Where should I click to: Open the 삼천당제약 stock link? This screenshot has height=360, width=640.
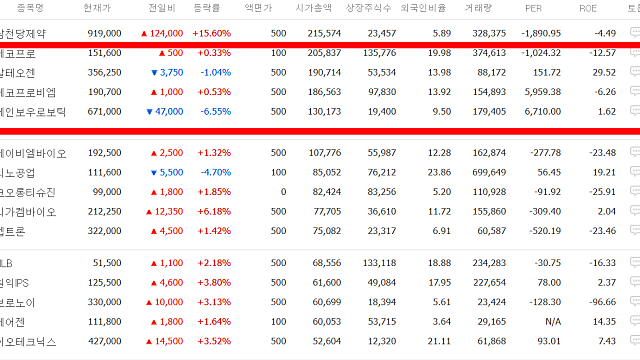point(23,33)
